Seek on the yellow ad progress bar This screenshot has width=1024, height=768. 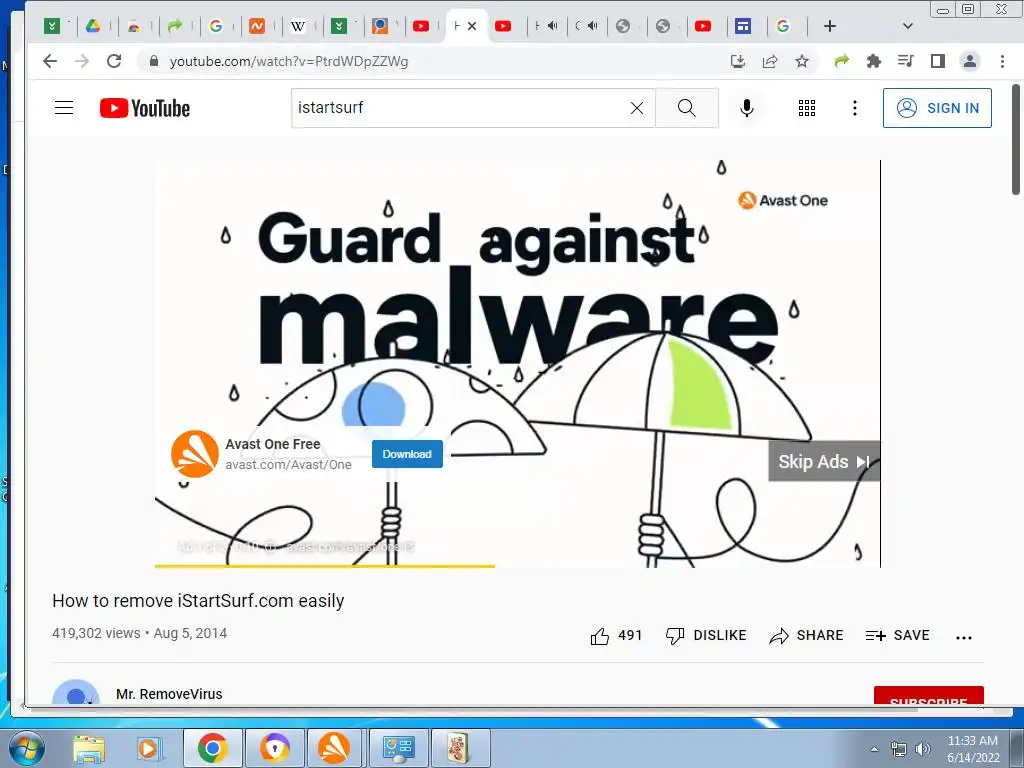pyautogui.click(x=517, y=566)
